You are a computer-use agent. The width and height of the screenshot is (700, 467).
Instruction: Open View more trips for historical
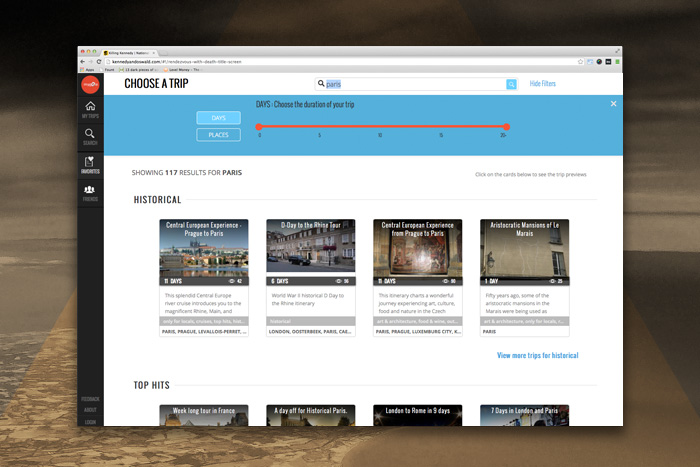coord(538,355)
